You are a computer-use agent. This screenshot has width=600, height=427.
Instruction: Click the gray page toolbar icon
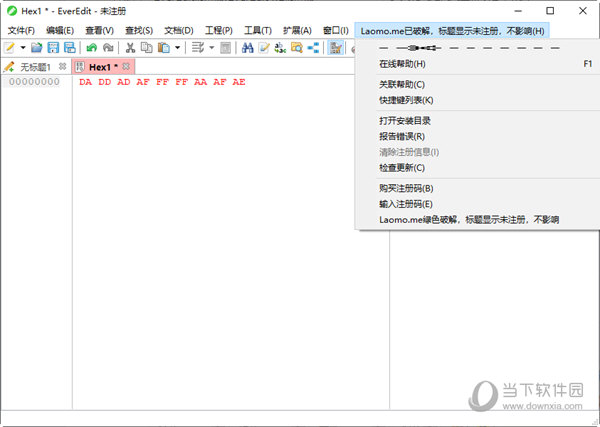[x=225, y=48]
